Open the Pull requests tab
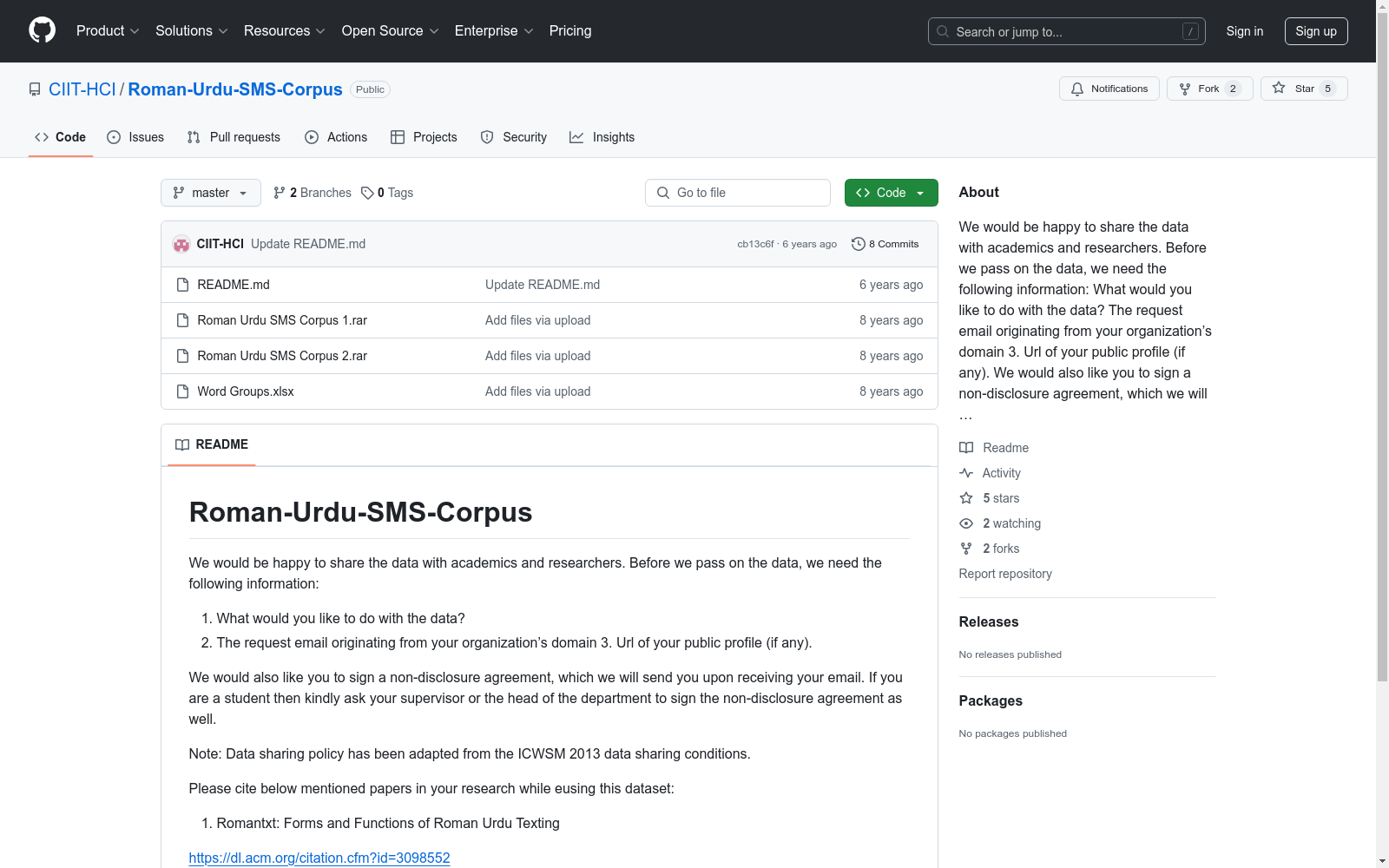Screen dimensions: 1389x868 [234, 137]
